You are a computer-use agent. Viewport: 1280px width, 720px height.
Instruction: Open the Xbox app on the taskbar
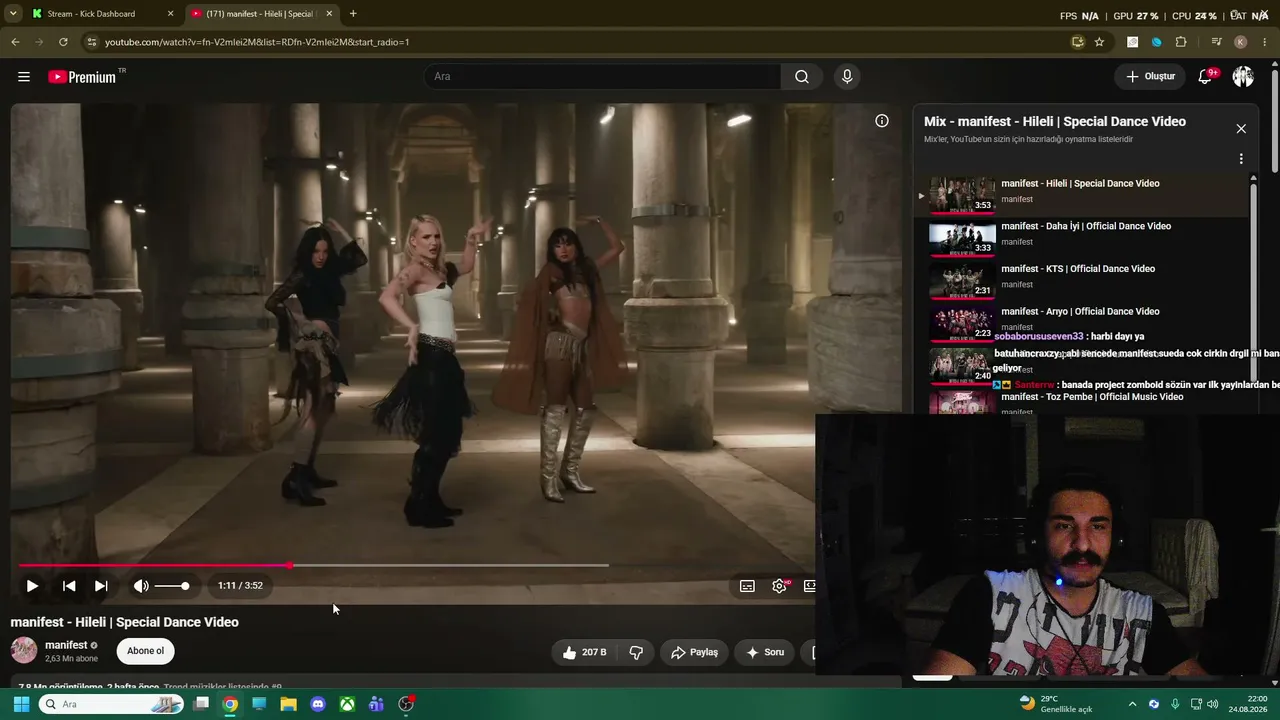pos(346,704)
